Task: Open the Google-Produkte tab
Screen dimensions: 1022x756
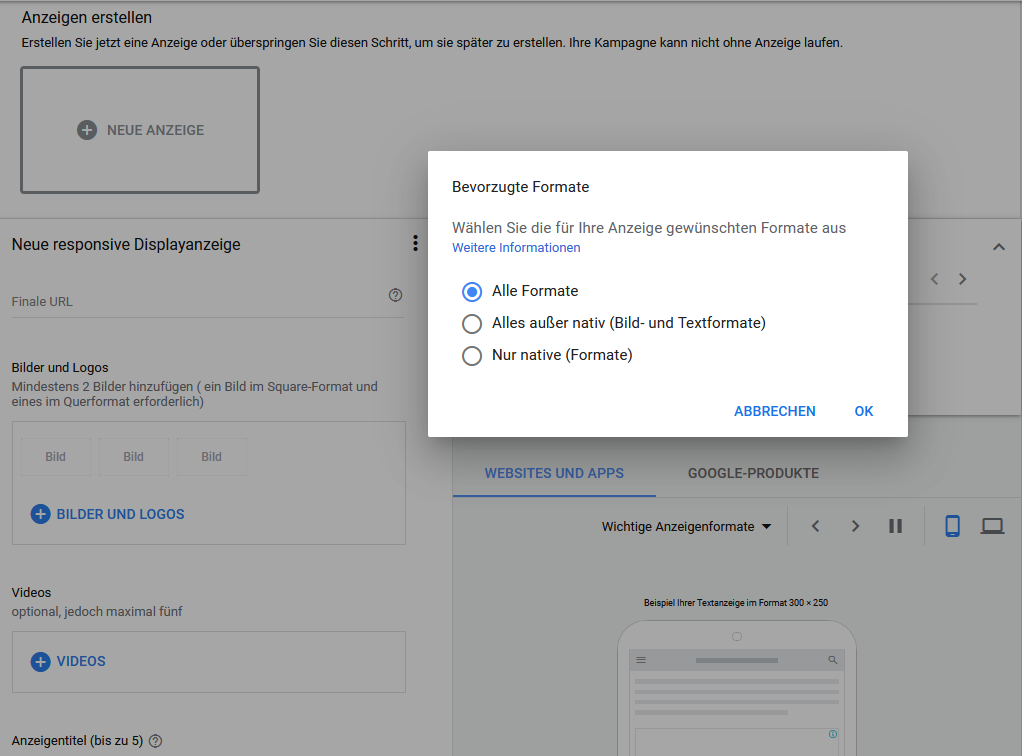Action: [x=753, y=473]
